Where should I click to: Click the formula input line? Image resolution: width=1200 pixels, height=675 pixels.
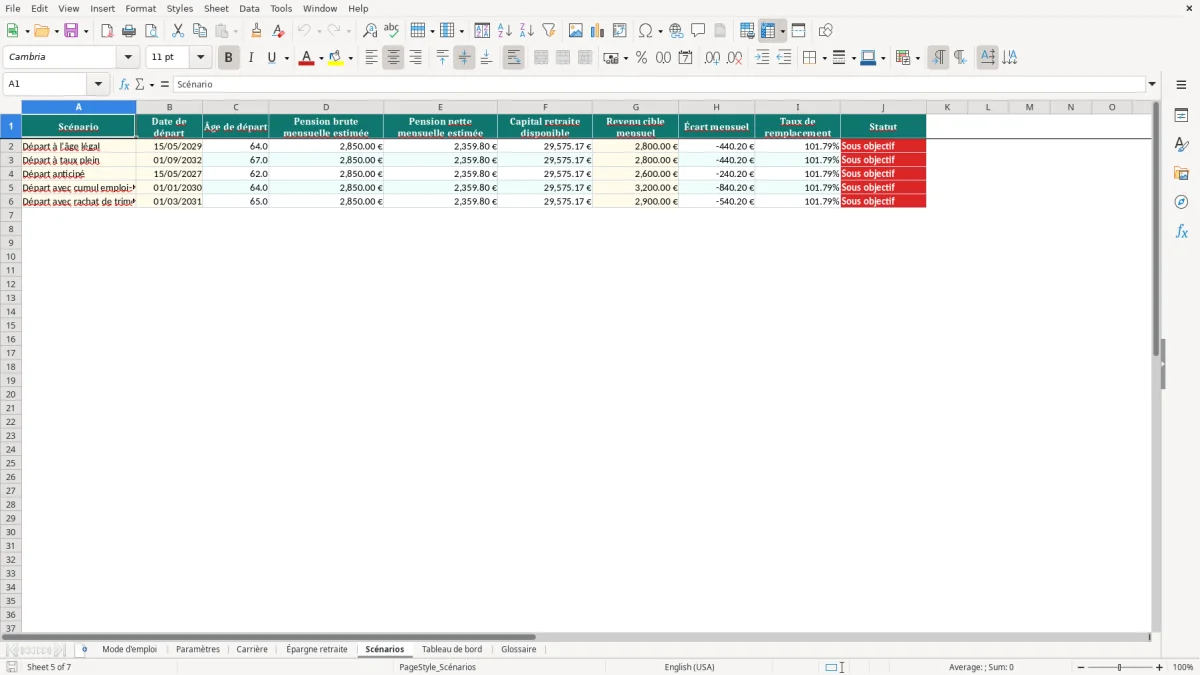658,85
